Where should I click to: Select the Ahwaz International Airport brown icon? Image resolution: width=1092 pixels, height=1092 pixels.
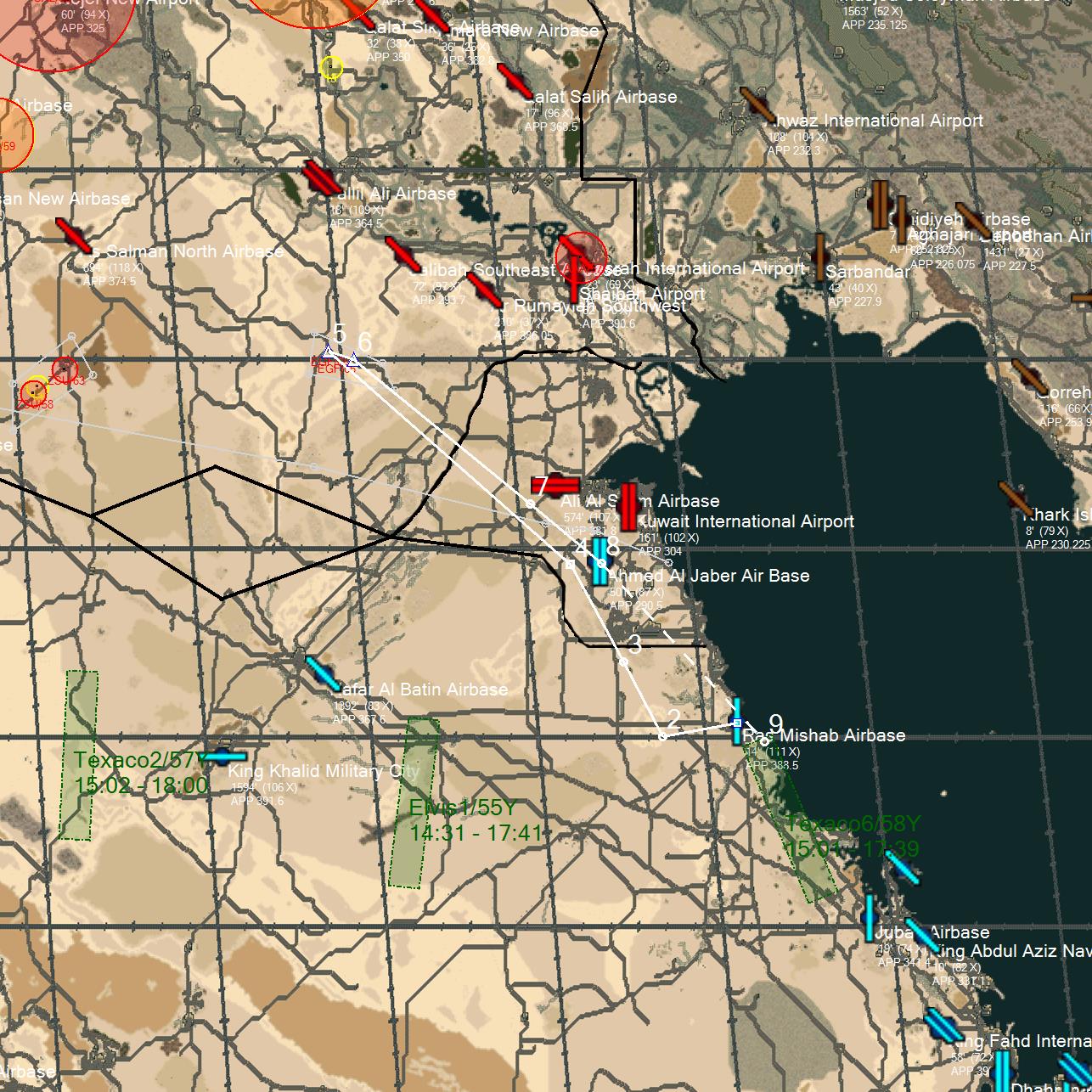click(x=757, y=104)
